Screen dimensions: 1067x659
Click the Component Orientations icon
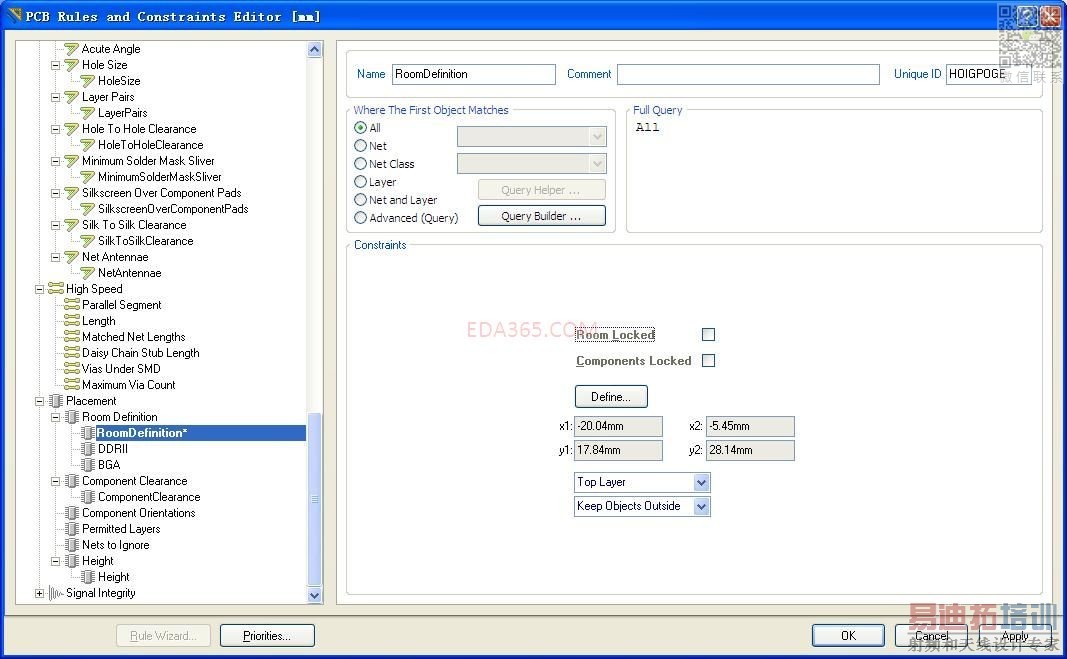point(71,513)
